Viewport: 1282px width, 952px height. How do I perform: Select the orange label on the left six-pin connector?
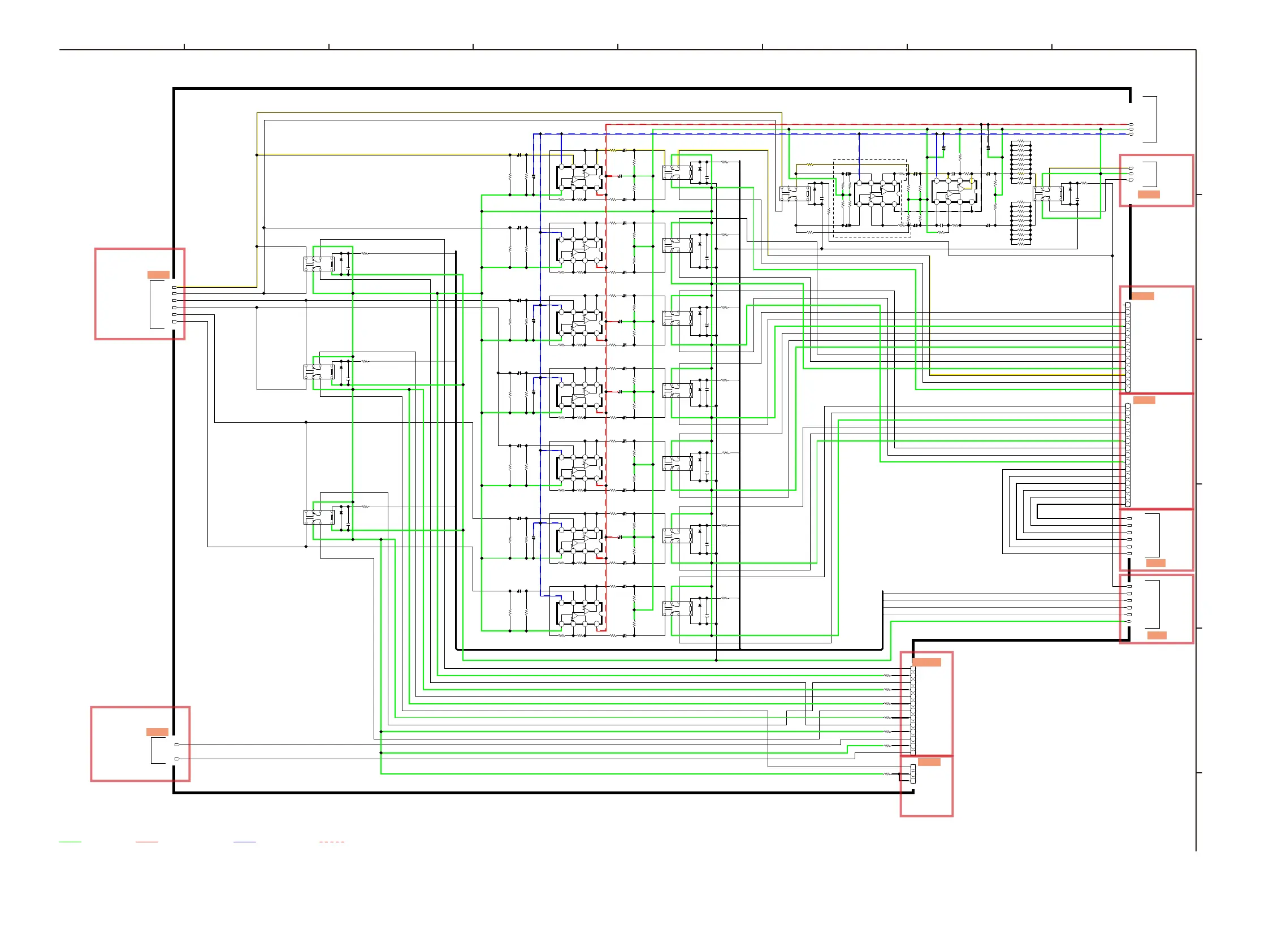point(158,275)
